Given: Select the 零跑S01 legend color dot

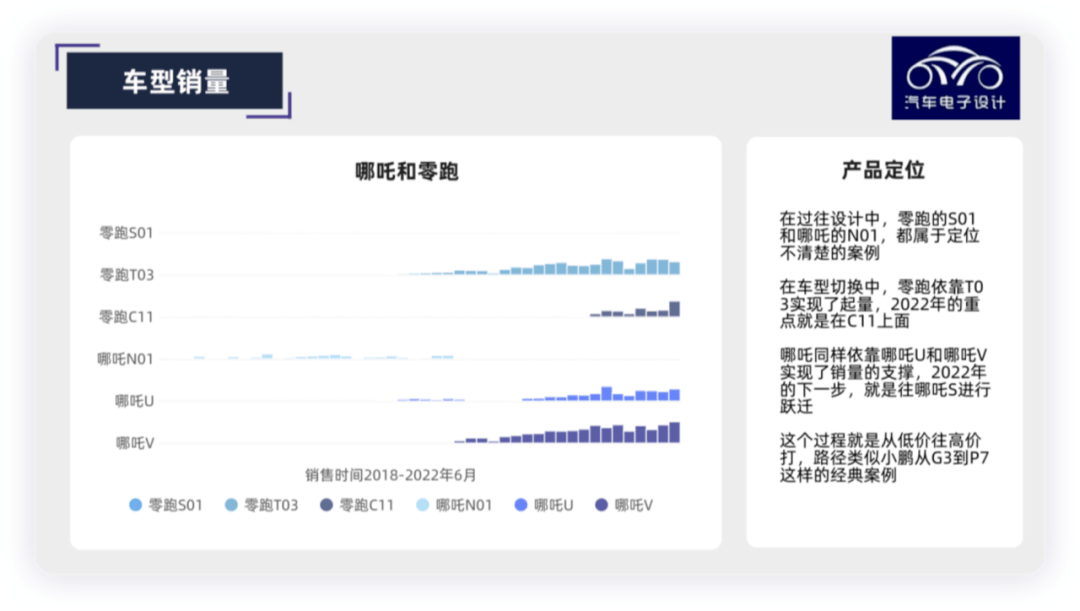Looking at the screenshot, I should [136, 505].
